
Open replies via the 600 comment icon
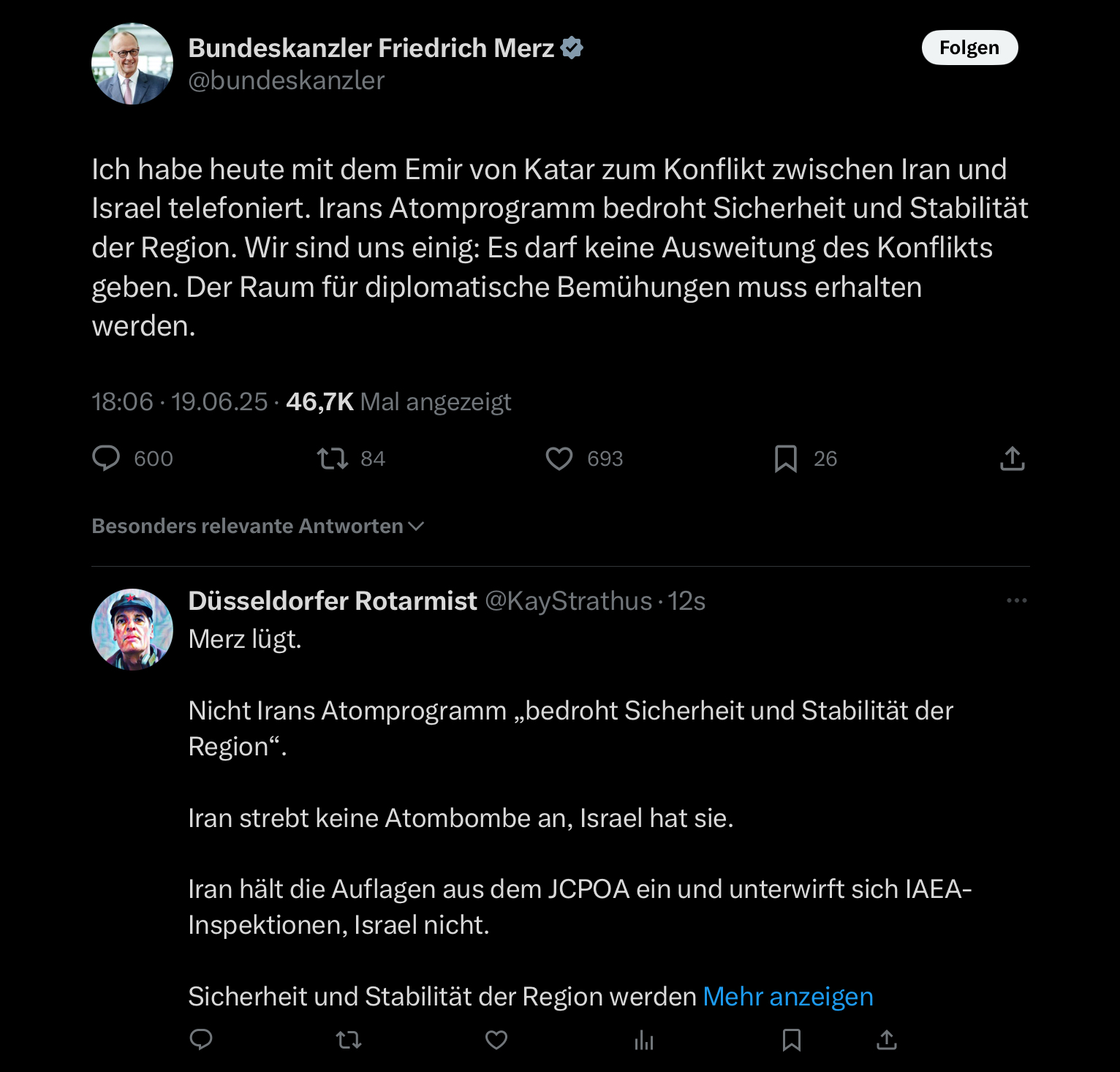coord(106,458)
